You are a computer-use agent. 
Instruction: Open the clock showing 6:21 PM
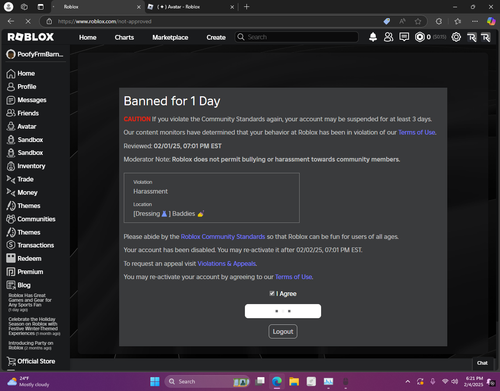coord(473,381)
